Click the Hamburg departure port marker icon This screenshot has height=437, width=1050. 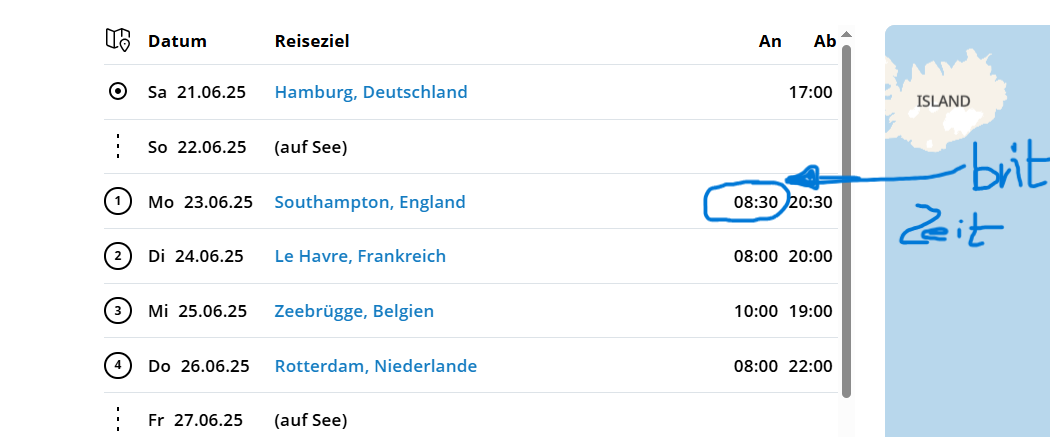(118, 92)
